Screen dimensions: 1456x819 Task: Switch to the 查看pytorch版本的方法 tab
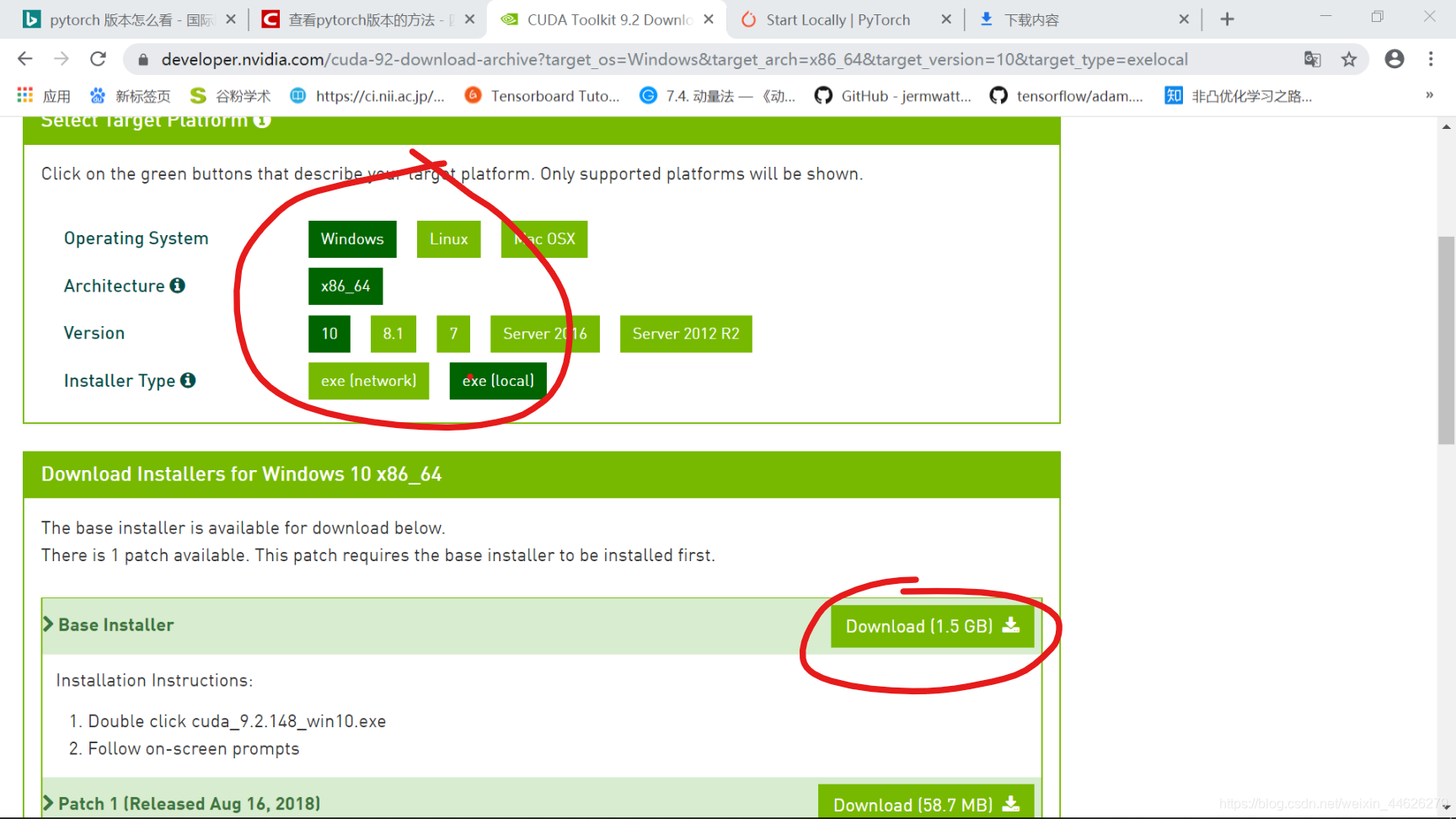[x=367, y=19]
